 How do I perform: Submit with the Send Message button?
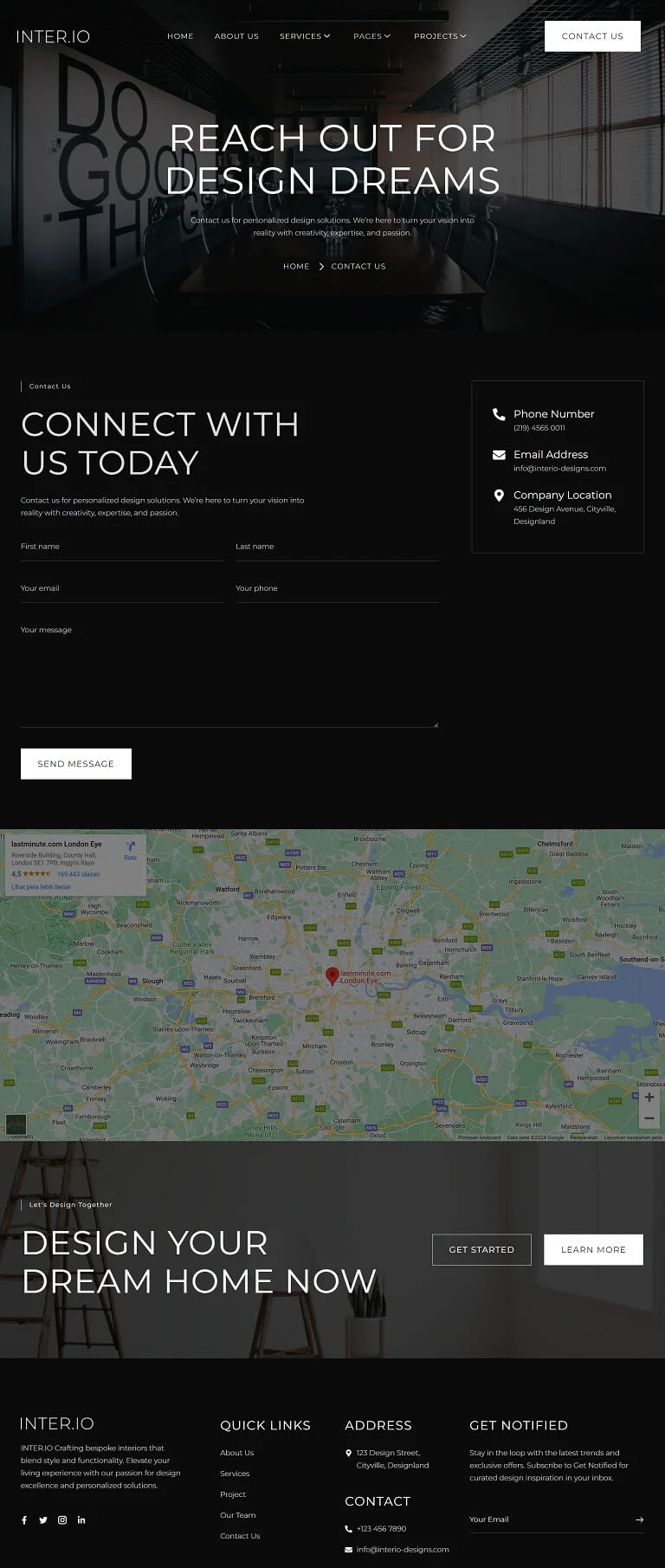pos(76,764)
